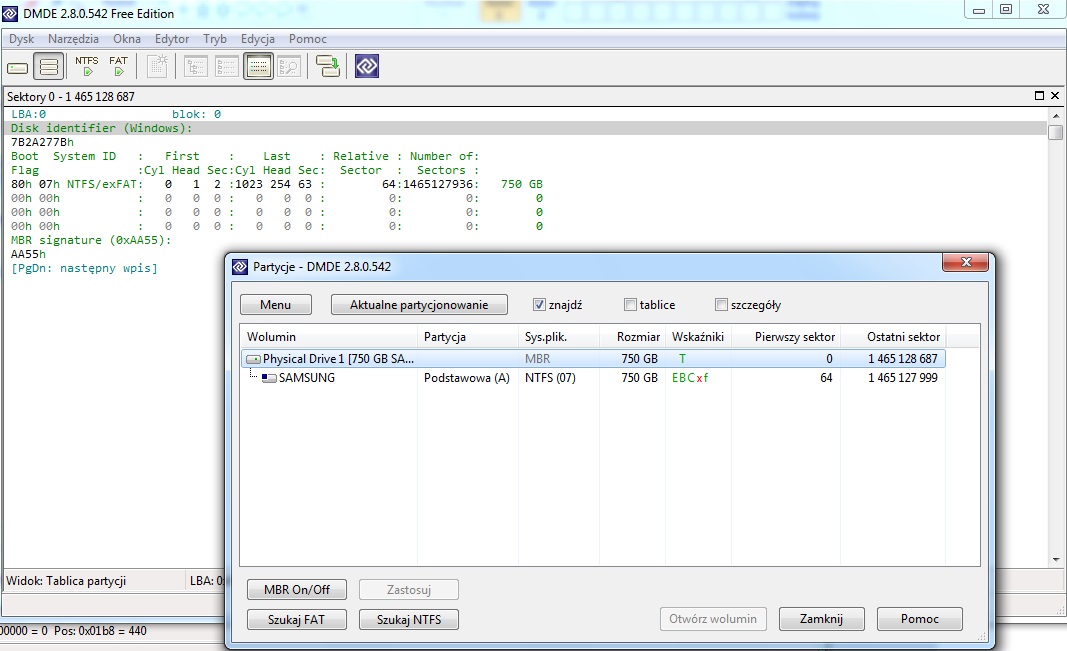Image resolution: width=1067 pixels, height=651 pixels.
Task: Open the Dysk menu
Action: [x=21, y=39]
